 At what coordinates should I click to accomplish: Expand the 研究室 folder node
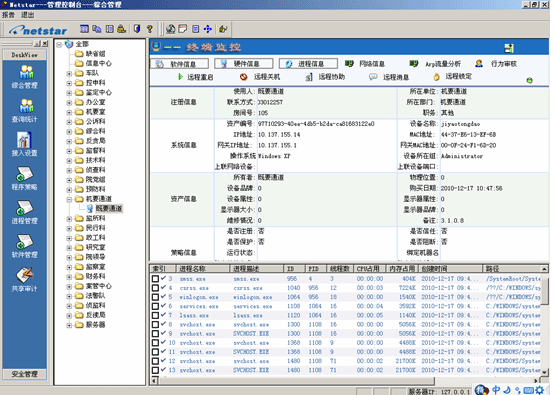69,248
